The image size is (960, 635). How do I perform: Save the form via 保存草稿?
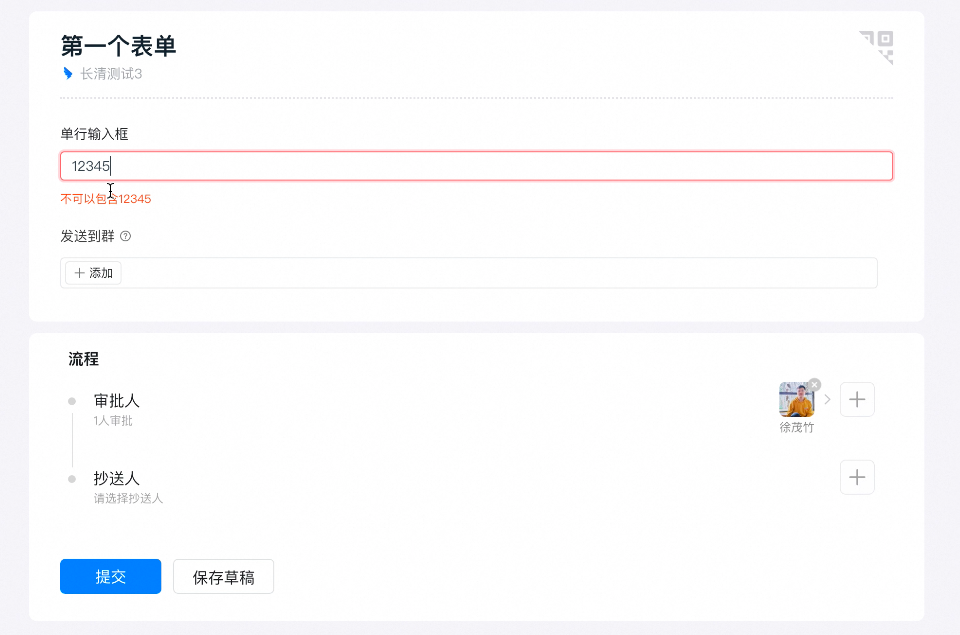coord(223,577)
